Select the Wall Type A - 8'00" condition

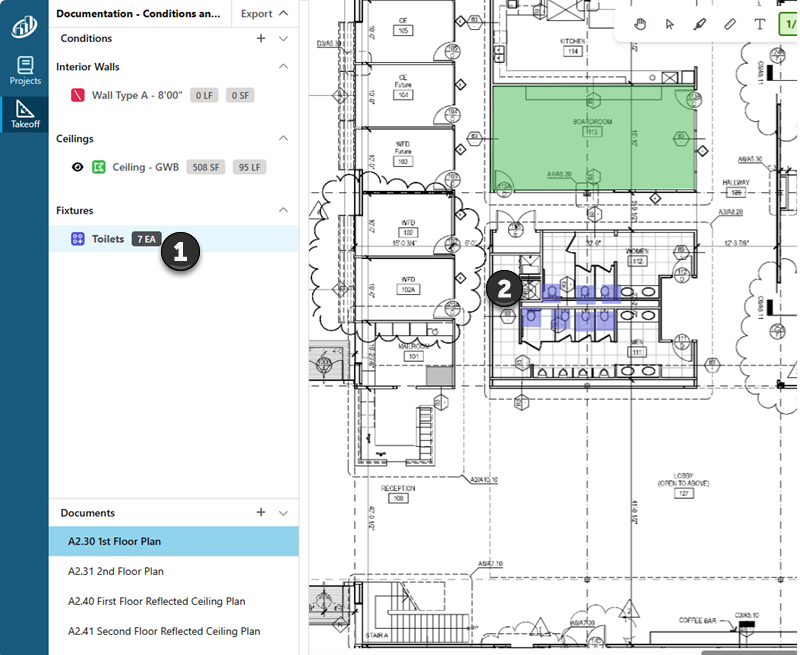pyautogui.click(x=173, y=95)
